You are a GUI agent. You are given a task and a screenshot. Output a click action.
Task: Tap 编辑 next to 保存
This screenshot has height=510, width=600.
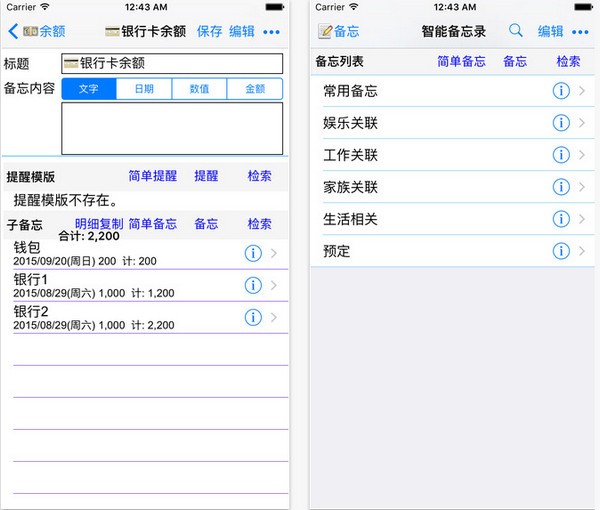(x=242, y=31)
